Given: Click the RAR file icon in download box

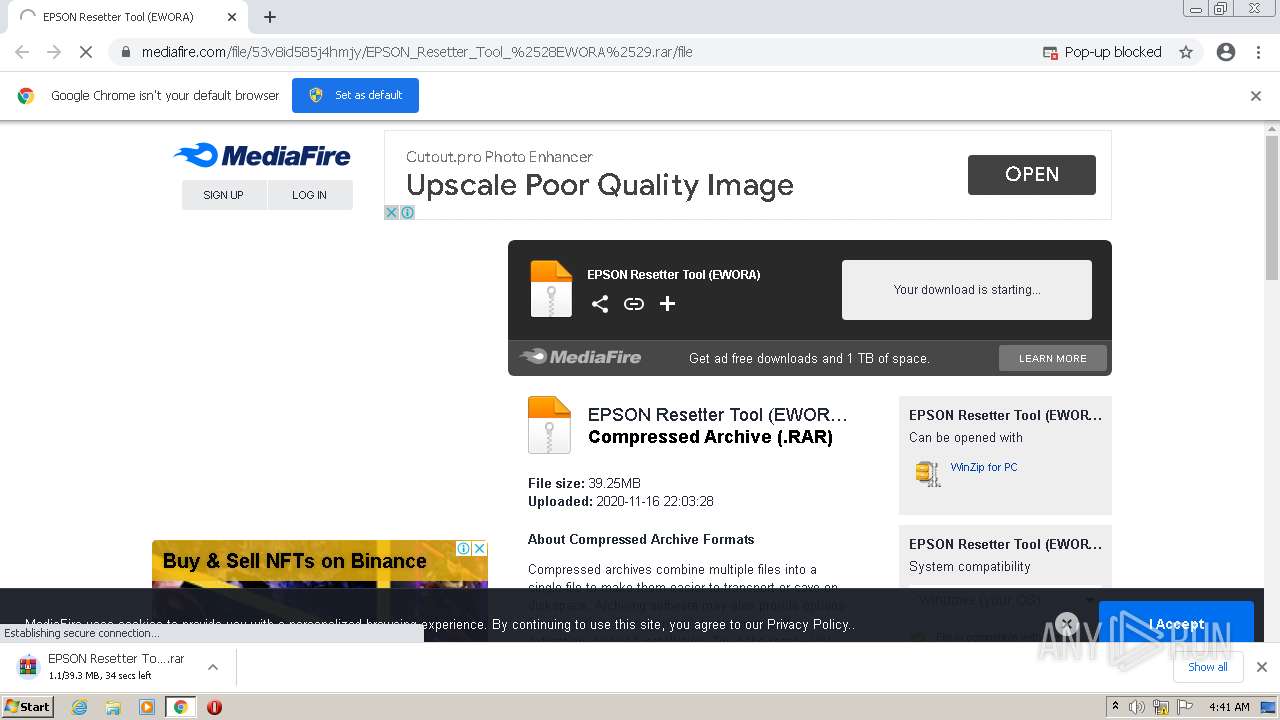Looking at the screenshot, I should coord(551,288).
